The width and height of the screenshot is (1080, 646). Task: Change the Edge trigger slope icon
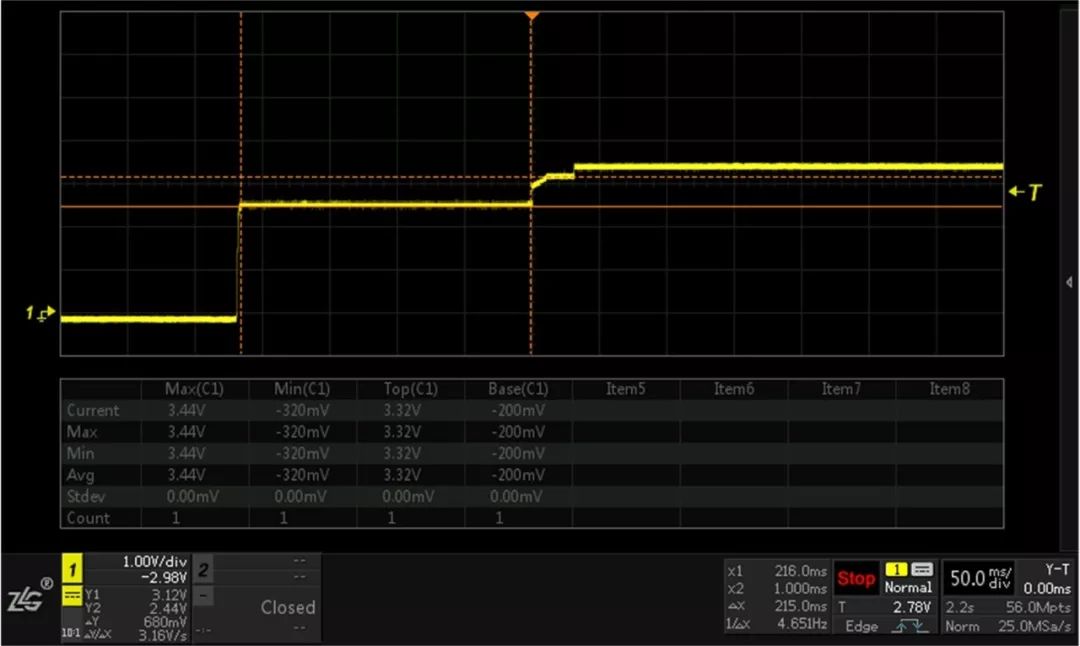pyautogui.click(x=910, y=626)
